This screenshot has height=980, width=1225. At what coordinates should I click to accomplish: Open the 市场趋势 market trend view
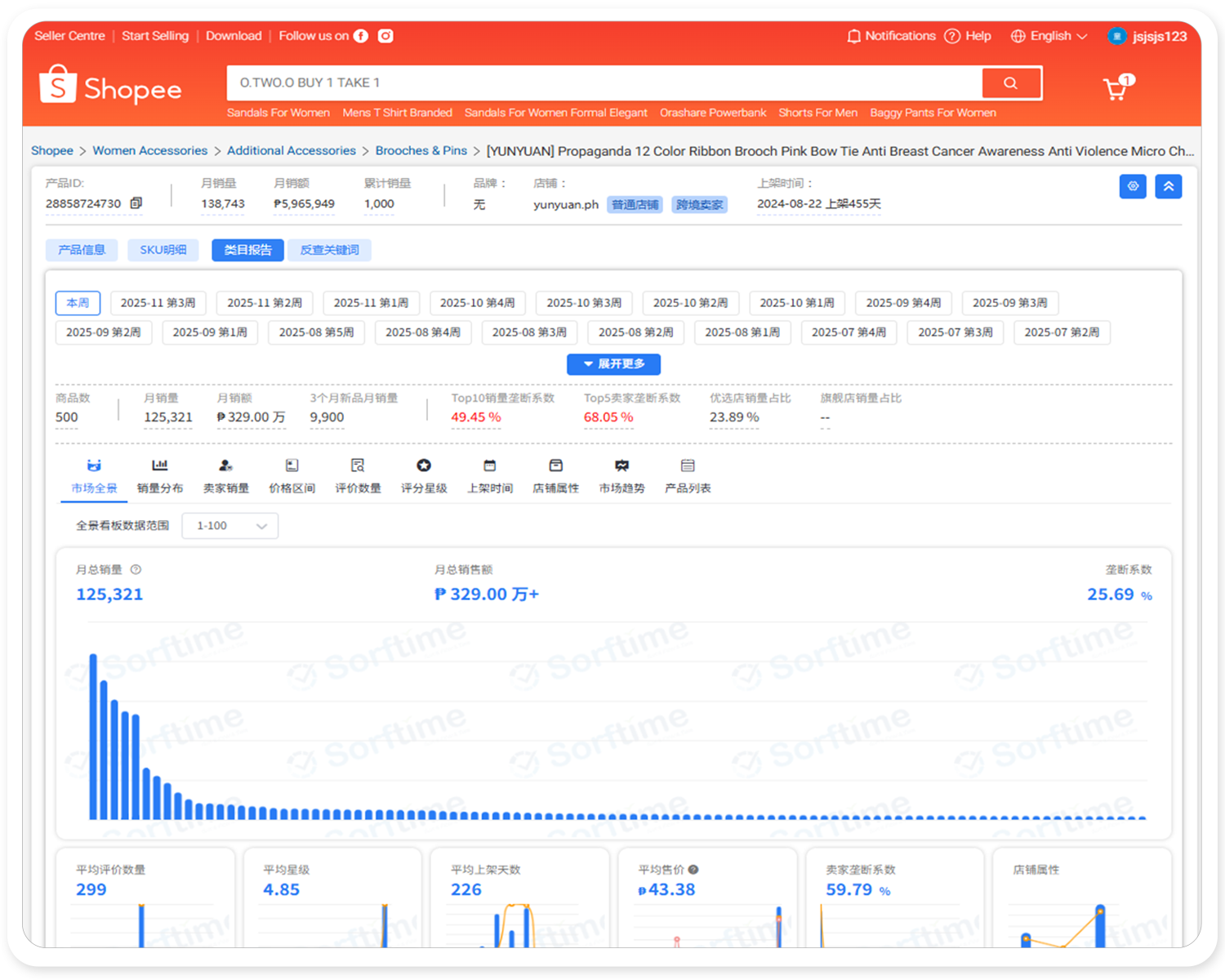[x=621, y=475]
